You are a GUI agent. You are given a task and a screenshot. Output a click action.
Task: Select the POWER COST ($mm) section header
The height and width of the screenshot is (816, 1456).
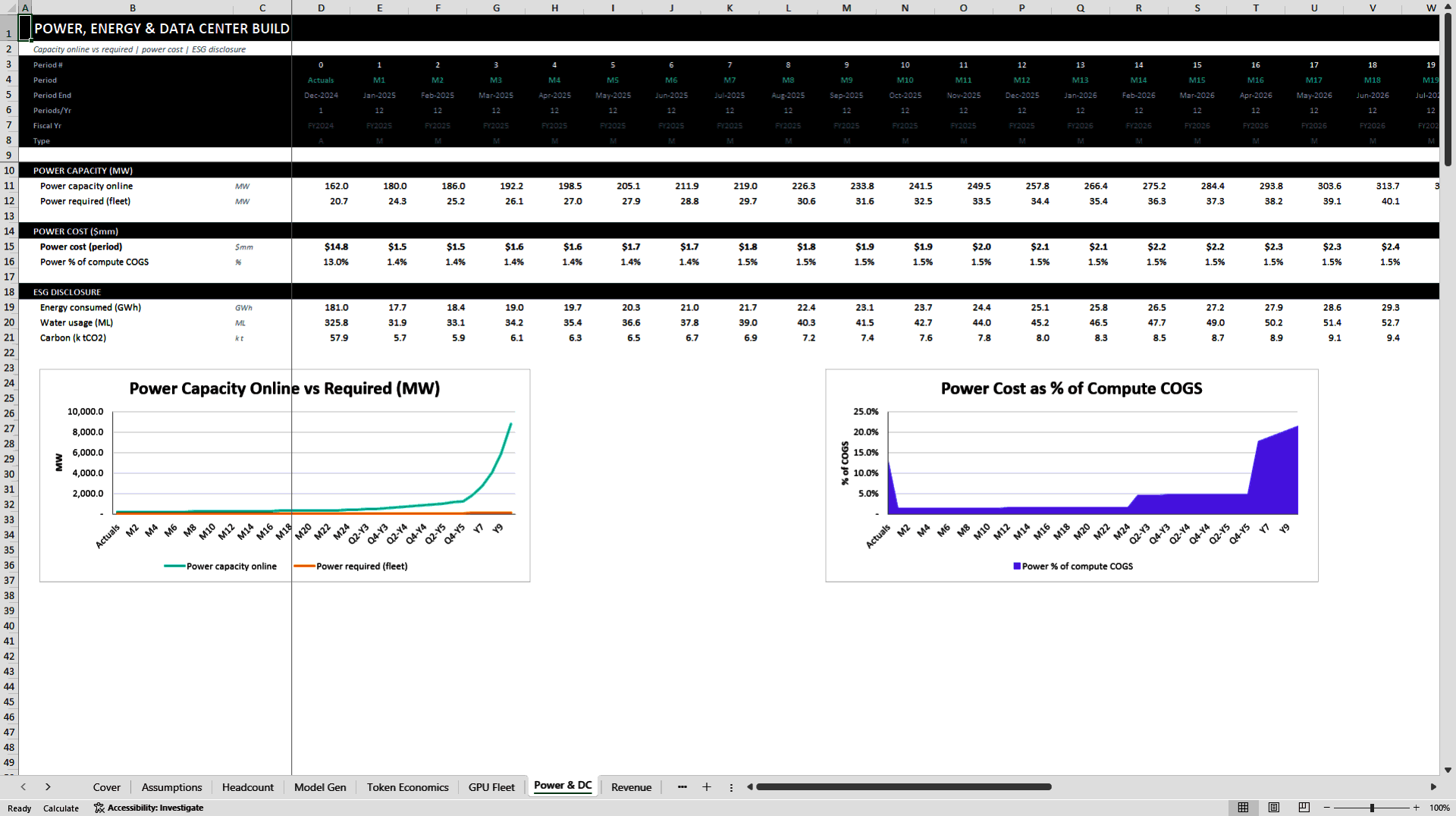click(x=76, y=231)
